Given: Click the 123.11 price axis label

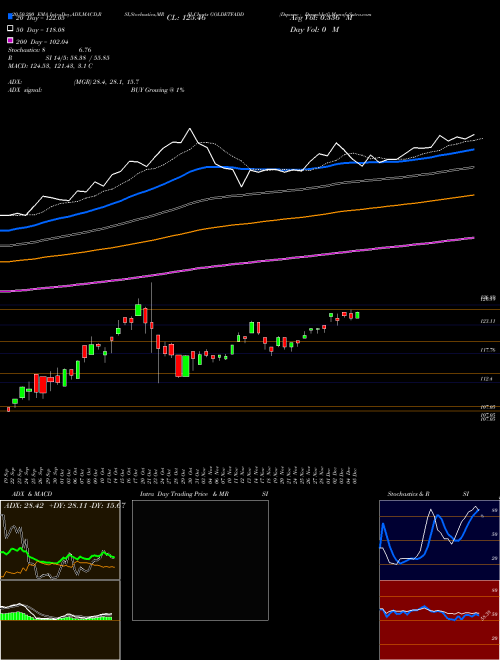Looking at the screenshot, I should [487, 321].
